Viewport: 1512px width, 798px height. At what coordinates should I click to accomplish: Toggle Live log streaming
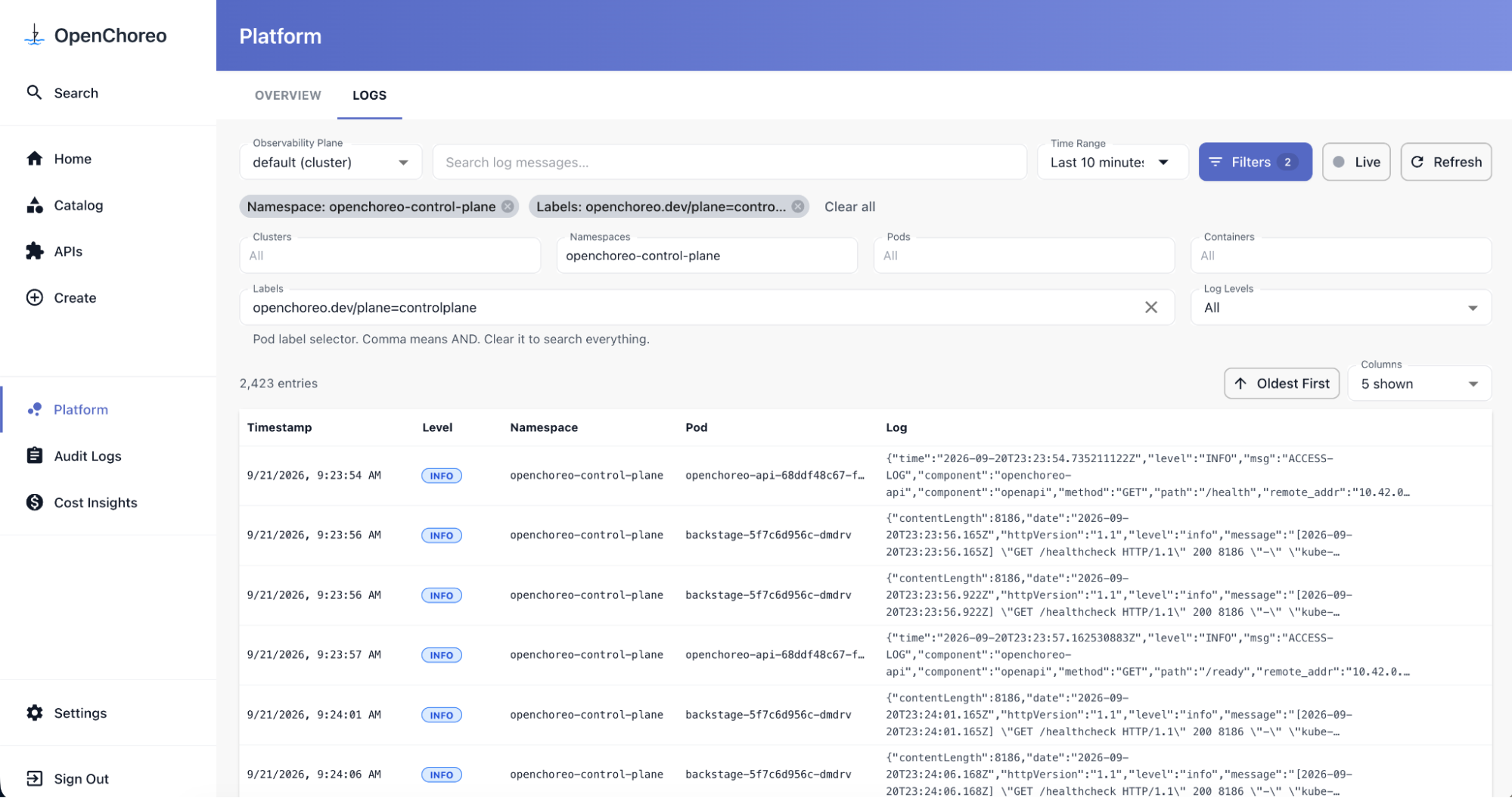(1356, 162)
